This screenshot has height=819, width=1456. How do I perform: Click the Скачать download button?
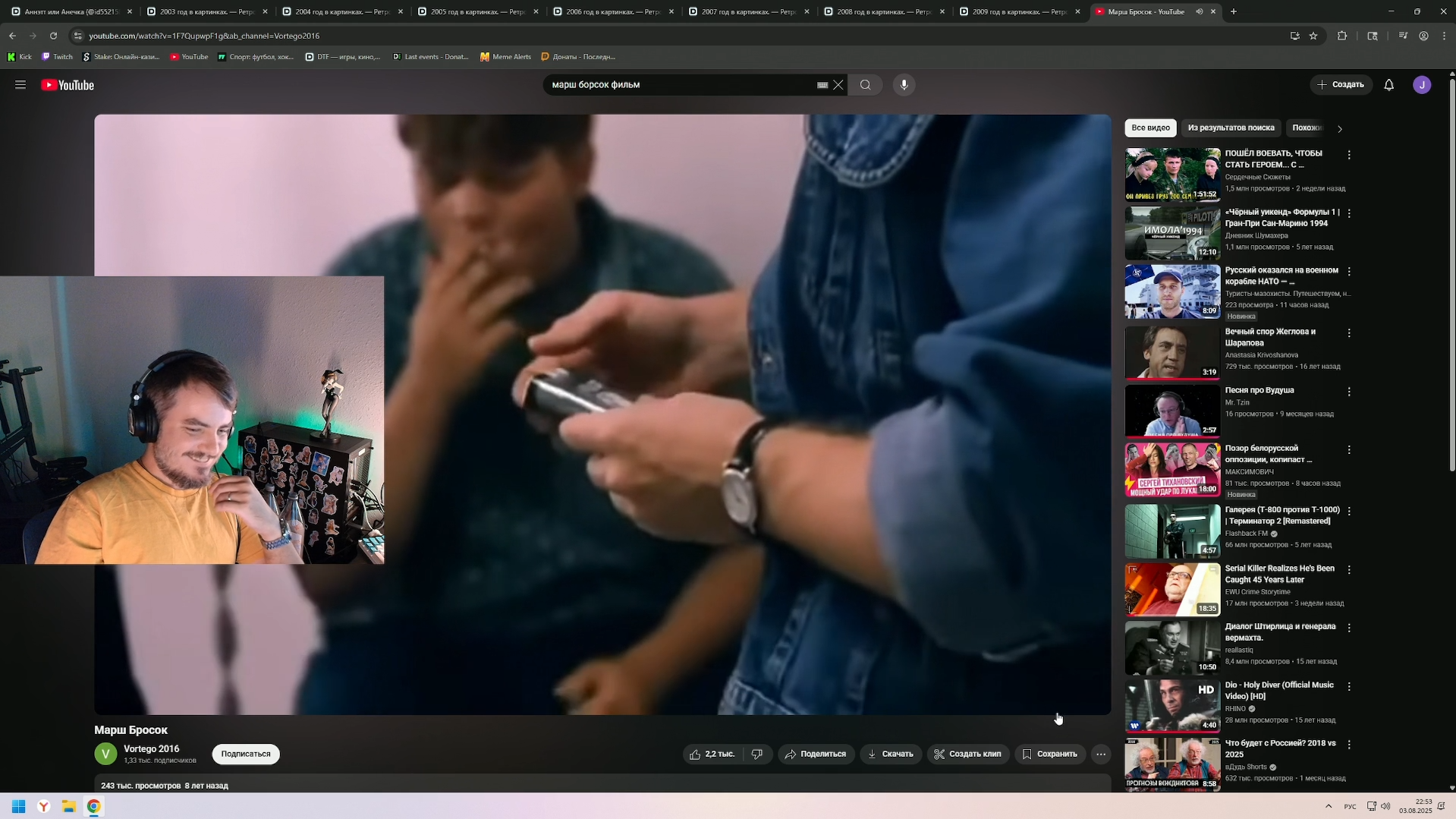[890, 754]
